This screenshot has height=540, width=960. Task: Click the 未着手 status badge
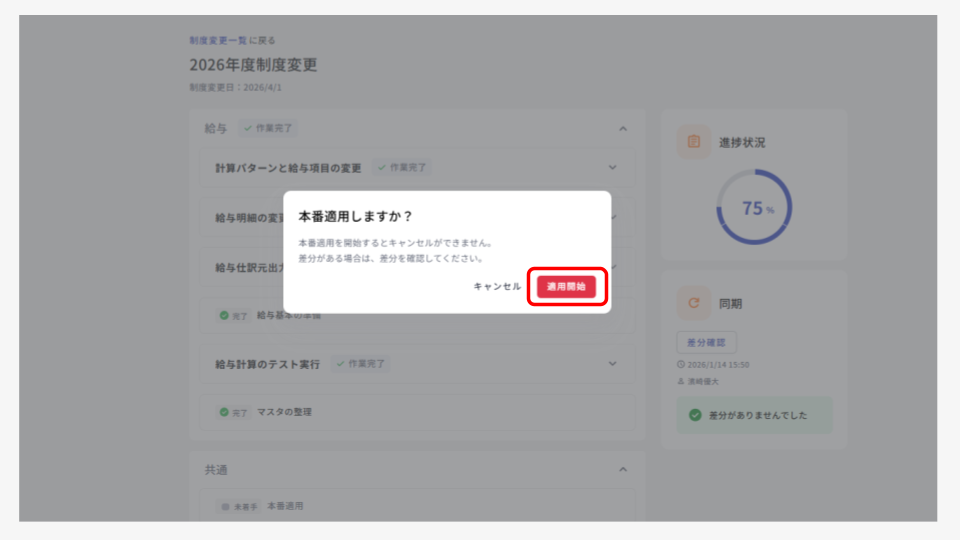point(239,507)
